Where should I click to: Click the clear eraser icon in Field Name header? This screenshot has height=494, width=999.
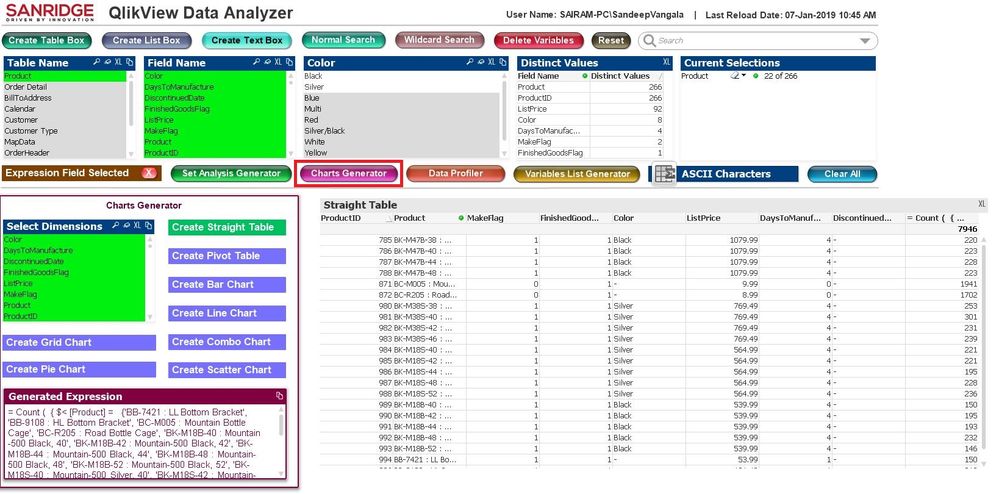[x=267, y=62]
